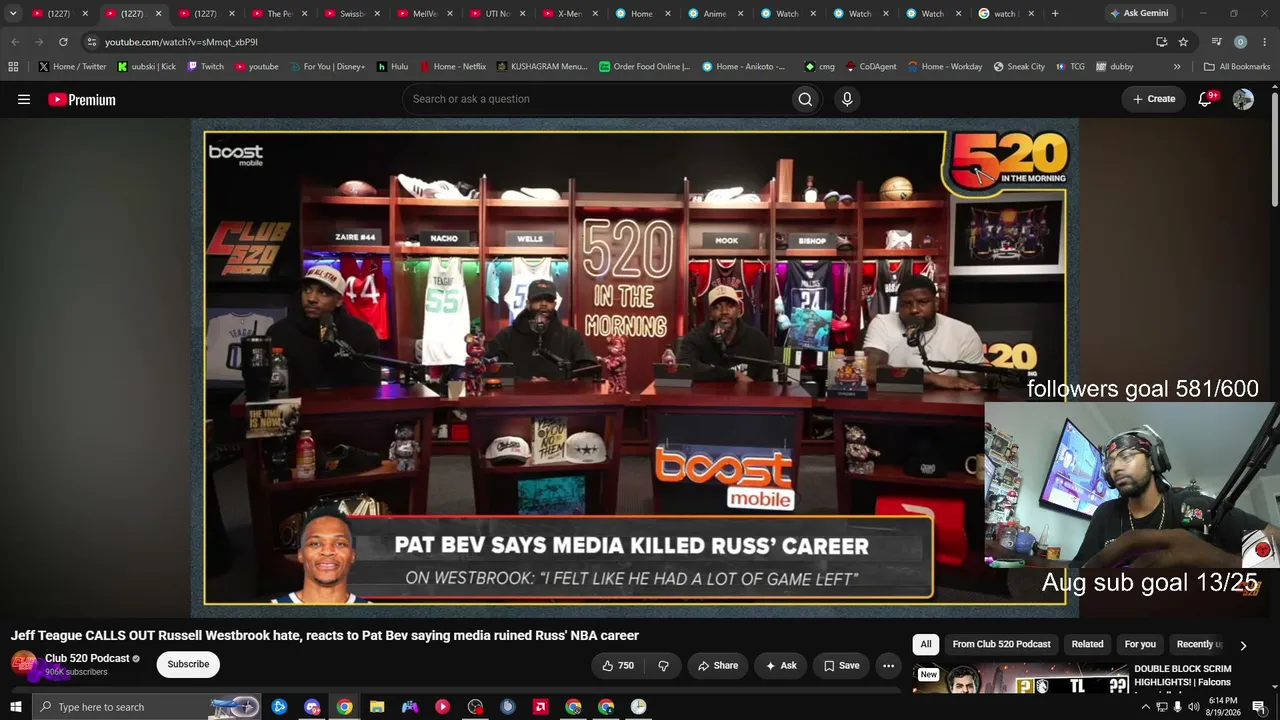This screenshot has height=720, width=1280.
Task: Show more bookmarks overflow chevron
Action: (x=1177, y=67)
